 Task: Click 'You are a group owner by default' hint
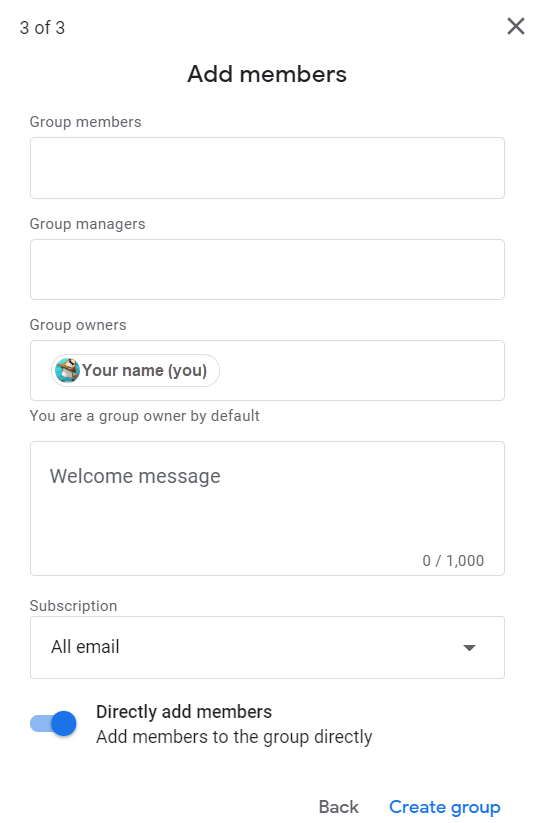[144, 416]
